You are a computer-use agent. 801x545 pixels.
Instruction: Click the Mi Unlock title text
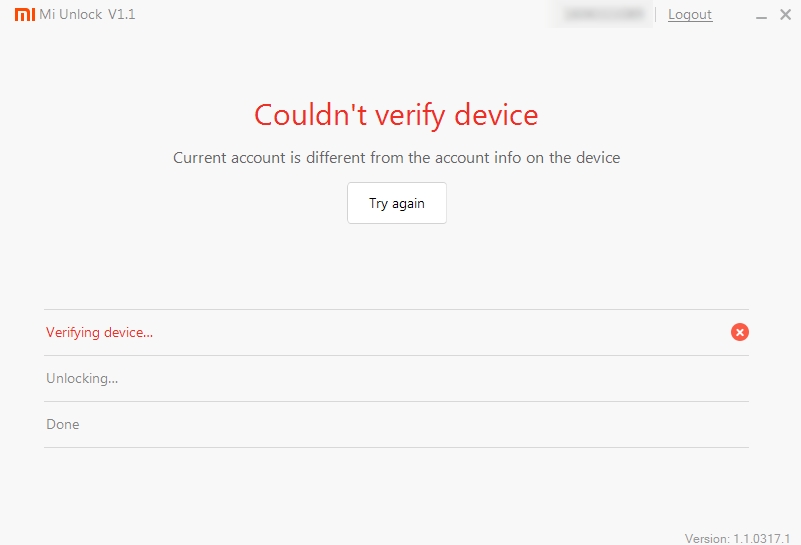pyautogui.click(x=70, y=14)
